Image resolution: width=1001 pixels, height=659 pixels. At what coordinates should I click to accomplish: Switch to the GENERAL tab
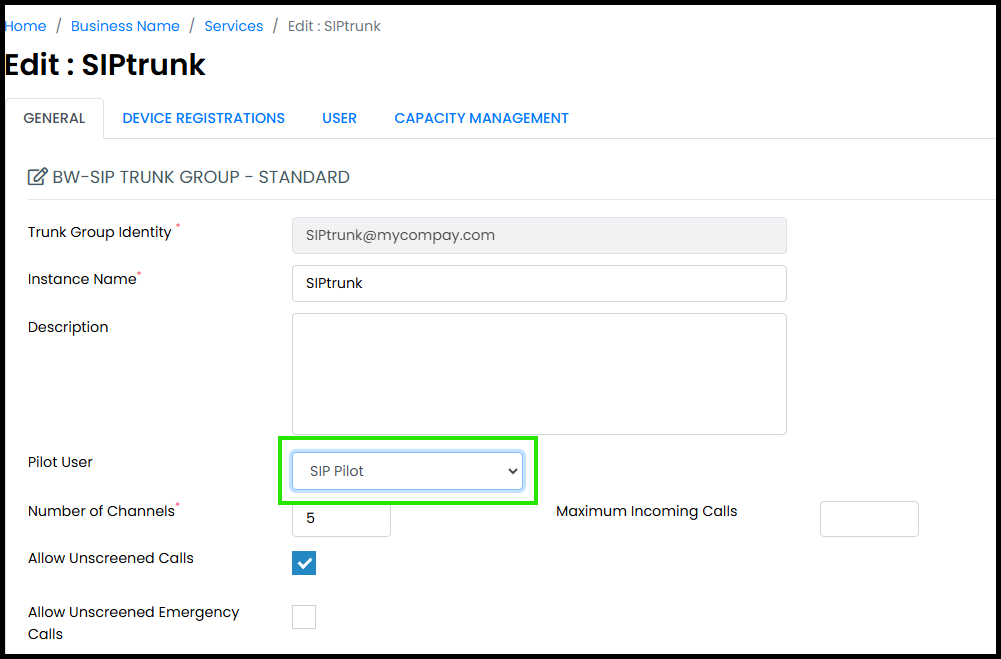(54, 118)
